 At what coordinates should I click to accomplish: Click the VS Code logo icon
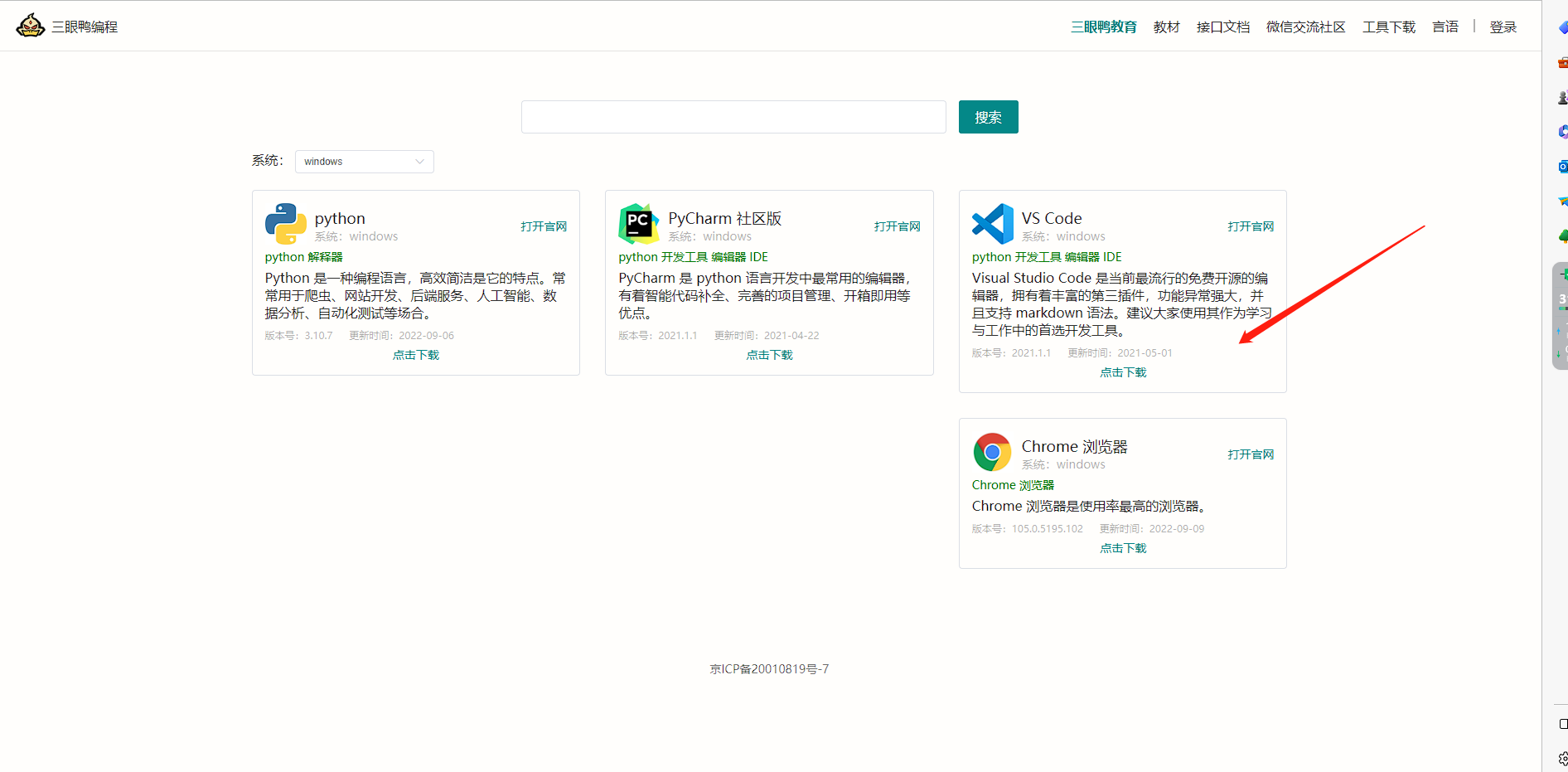pos(993,224)
